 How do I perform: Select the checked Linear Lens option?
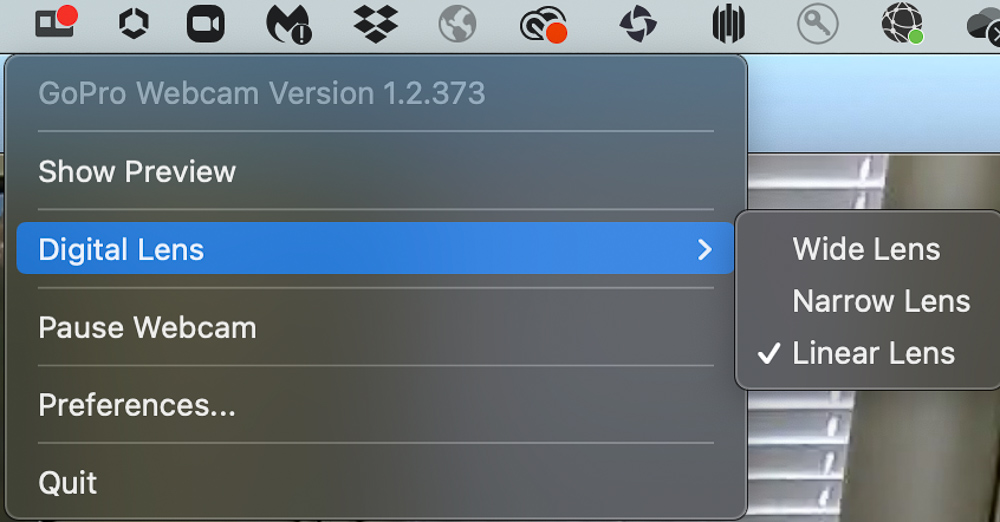click(x=873, y=353)
